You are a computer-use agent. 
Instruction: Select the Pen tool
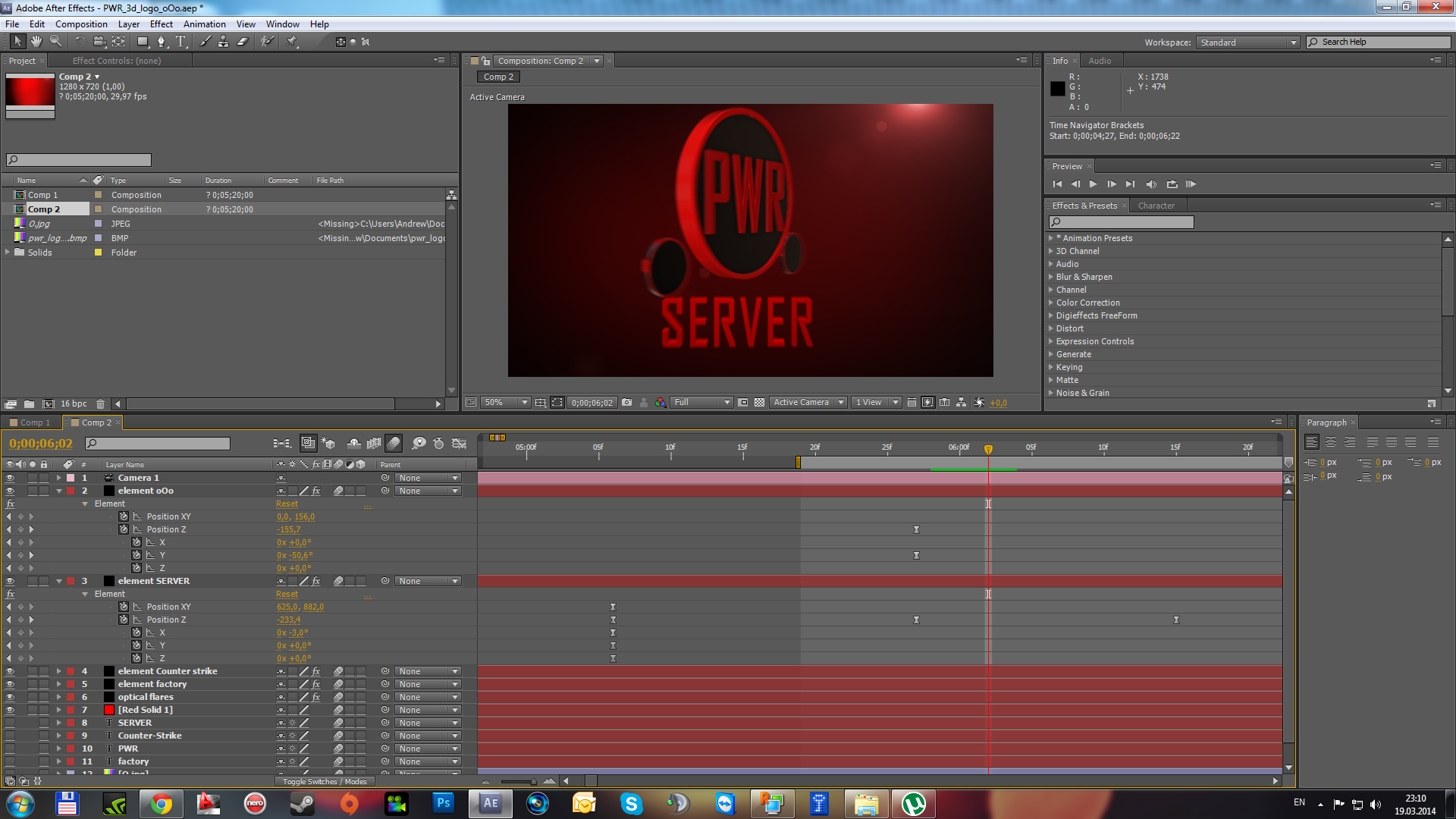click(161, 42)
